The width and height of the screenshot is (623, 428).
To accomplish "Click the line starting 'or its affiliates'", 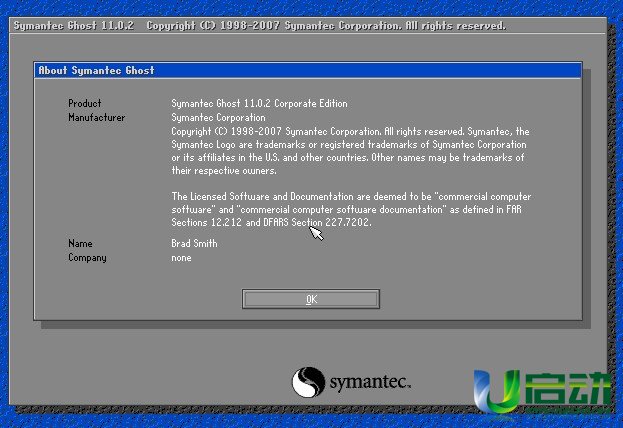I will [x=348, y=158].
